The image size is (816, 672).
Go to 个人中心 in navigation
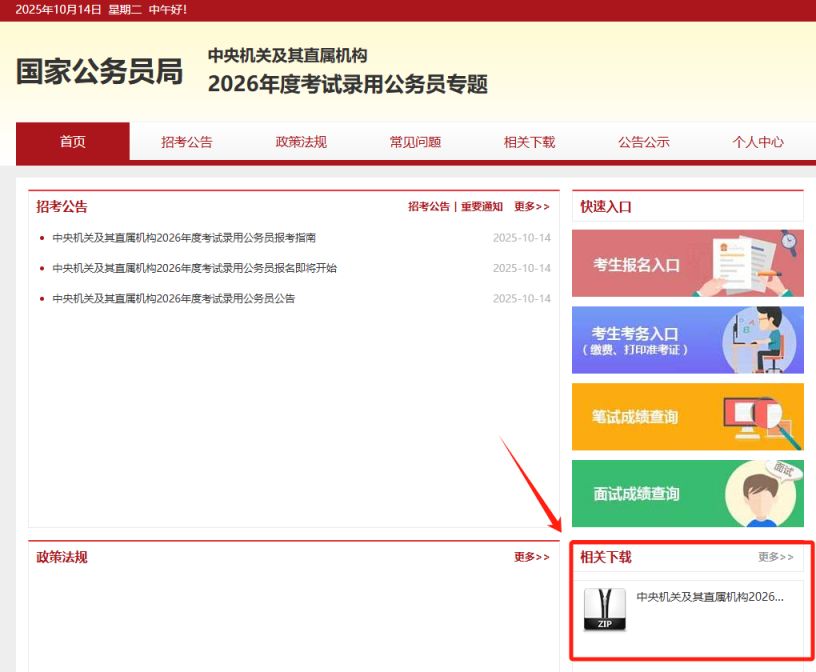coord(757,142)
